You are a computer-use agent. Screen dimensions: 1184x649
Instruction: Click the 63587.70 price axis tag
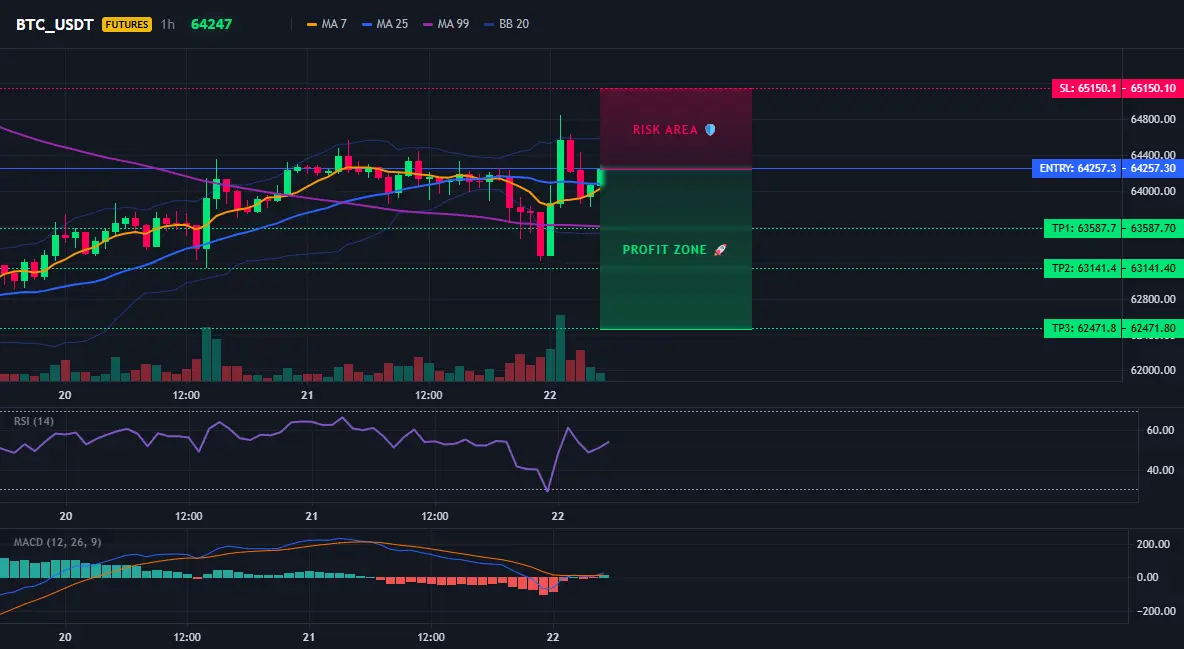pos(1153,228)
